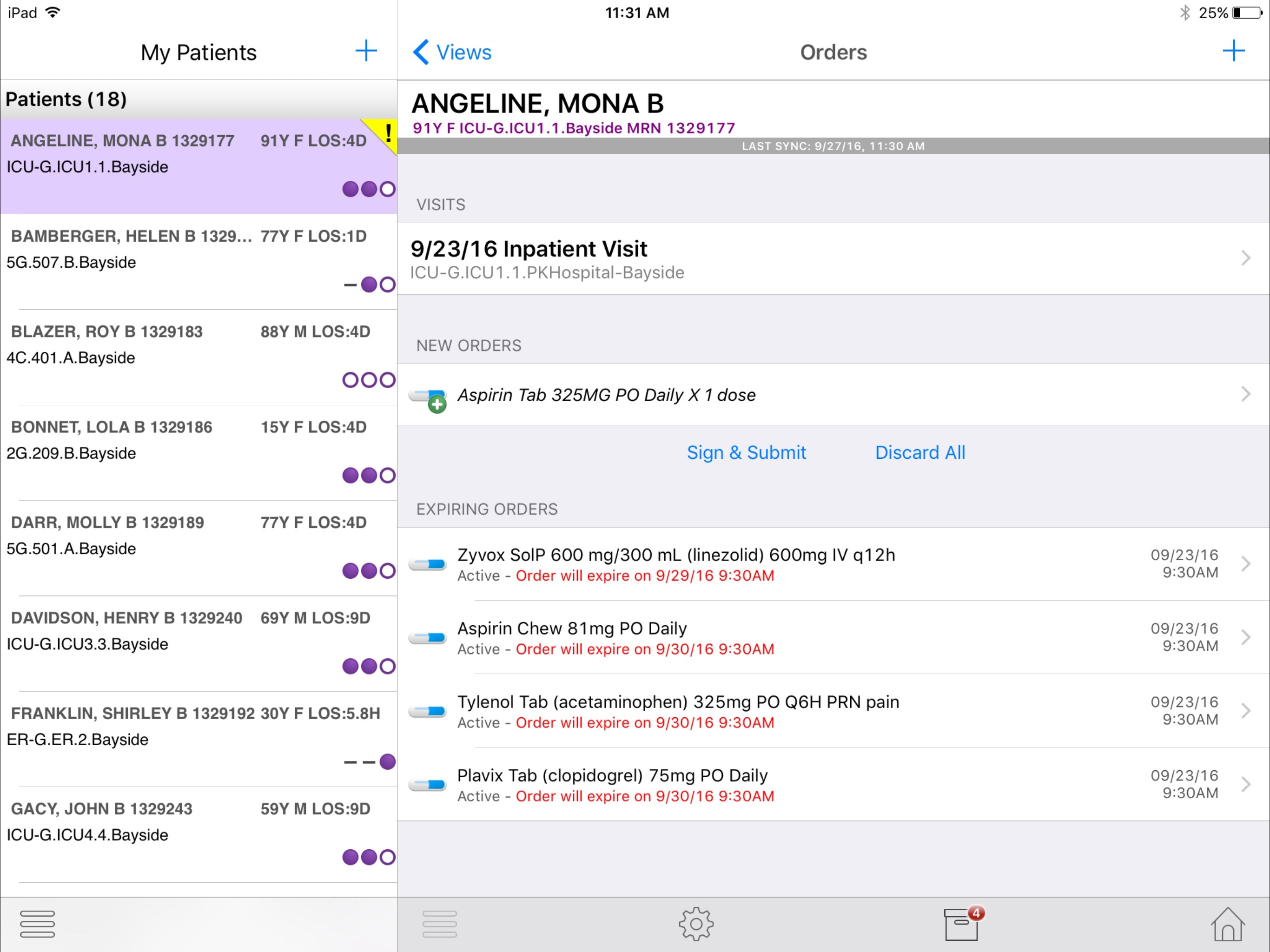
Task: Tap status dots on Franklin Shirley row
Action: (x=369, y=761)
